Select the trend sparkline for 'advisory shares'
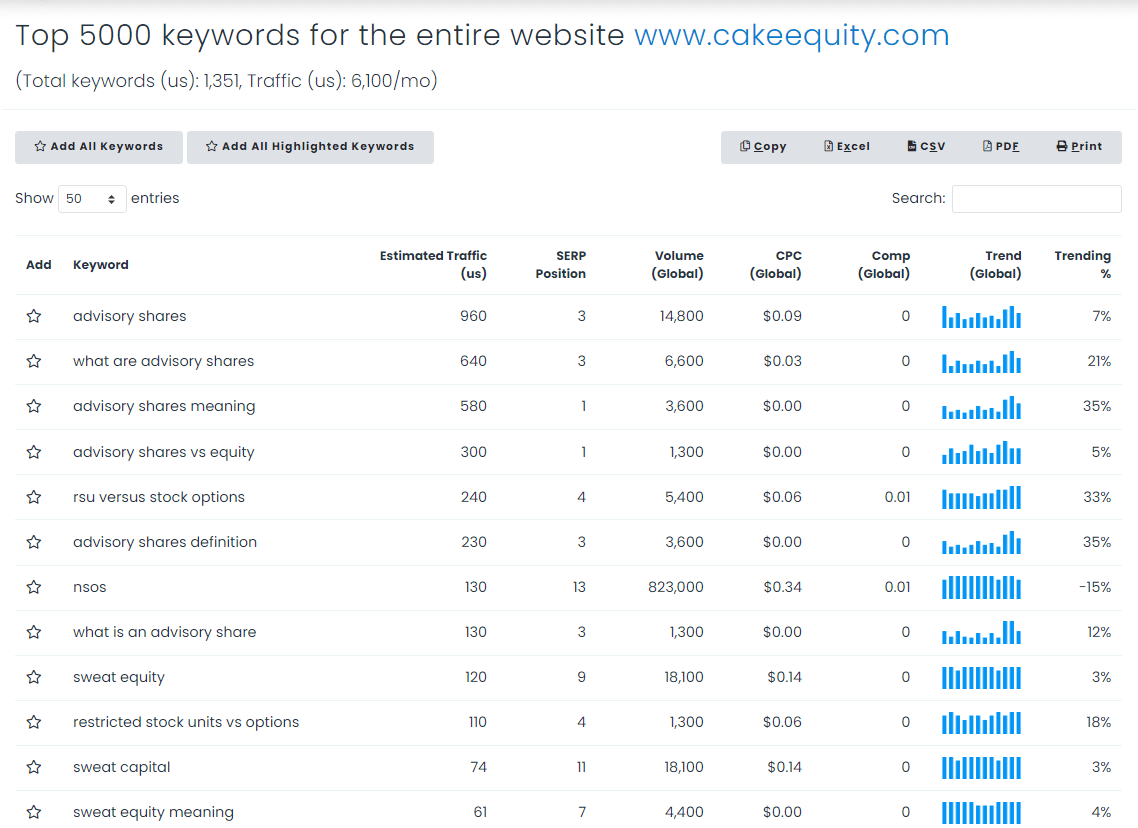The width and height of the screenshot is (1138, 828). tap(981, 316)
